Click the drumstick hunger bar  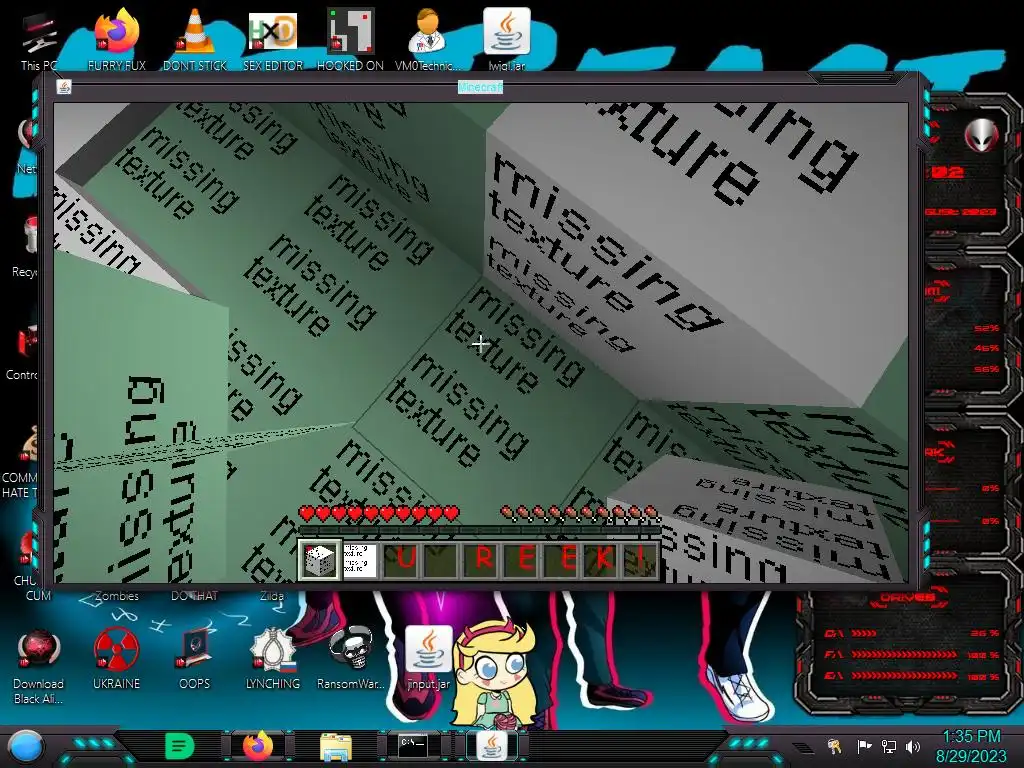coord(579,513)
